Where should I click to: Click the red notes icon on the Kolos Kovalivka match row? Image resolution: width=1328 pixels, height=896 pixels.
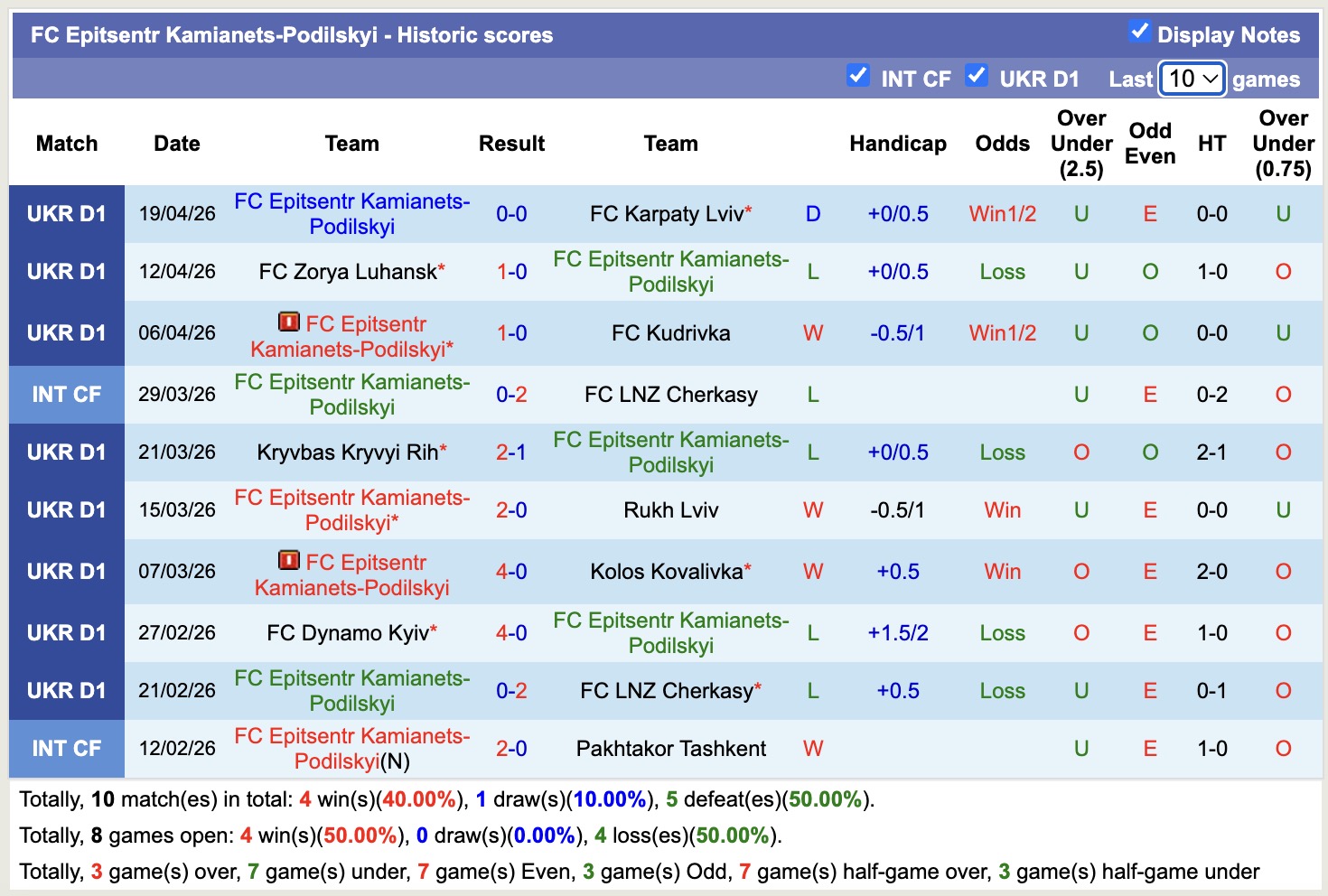(x=289, y=561)
